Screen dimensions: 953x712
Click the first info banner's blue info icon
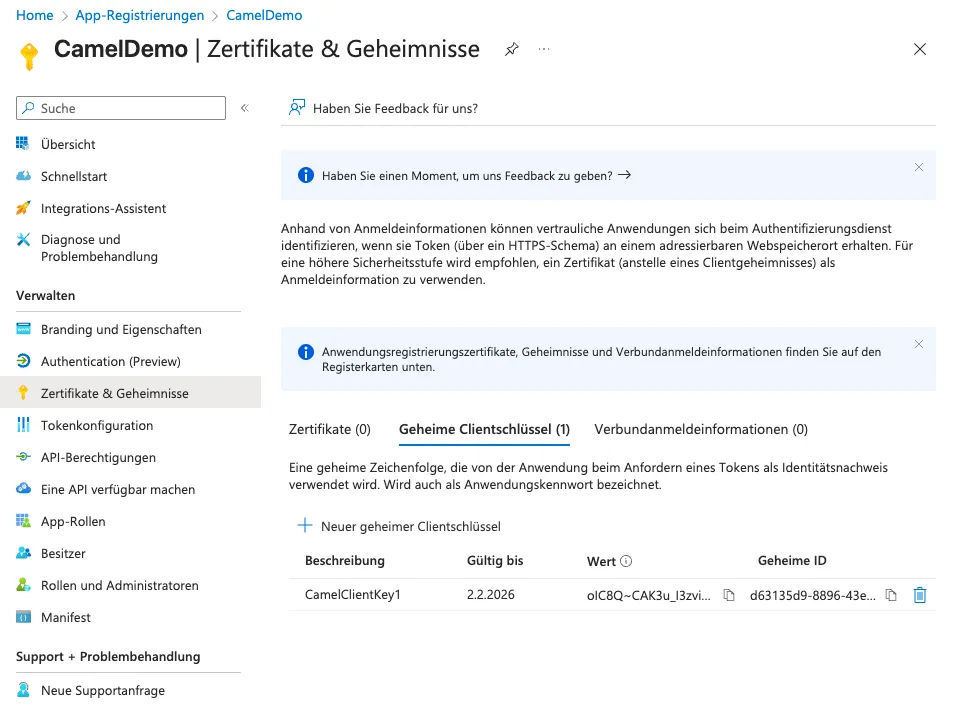[306, 175]
